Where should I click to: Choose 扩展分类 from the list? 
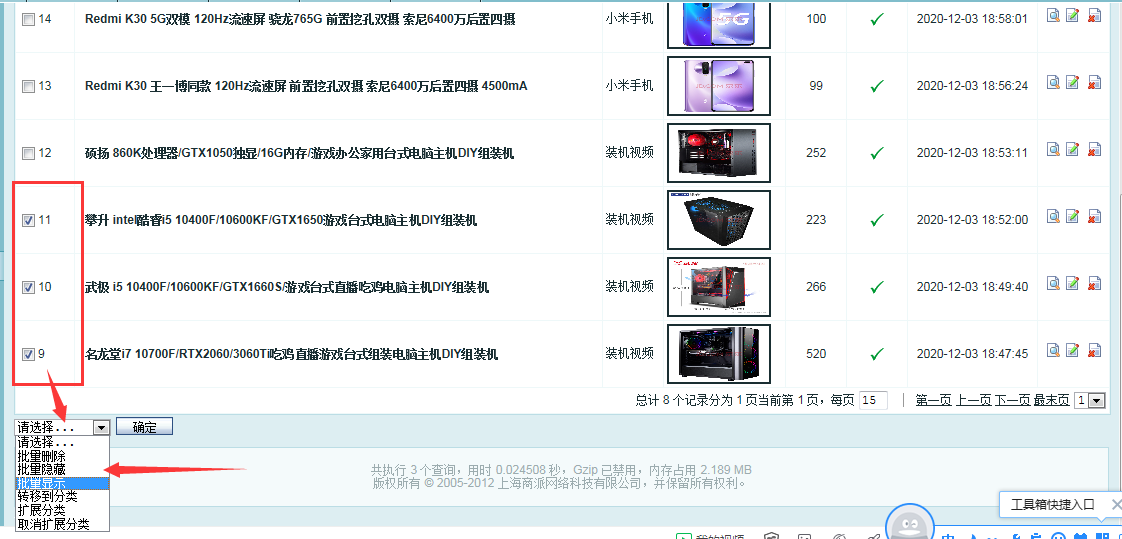point(62,510)
